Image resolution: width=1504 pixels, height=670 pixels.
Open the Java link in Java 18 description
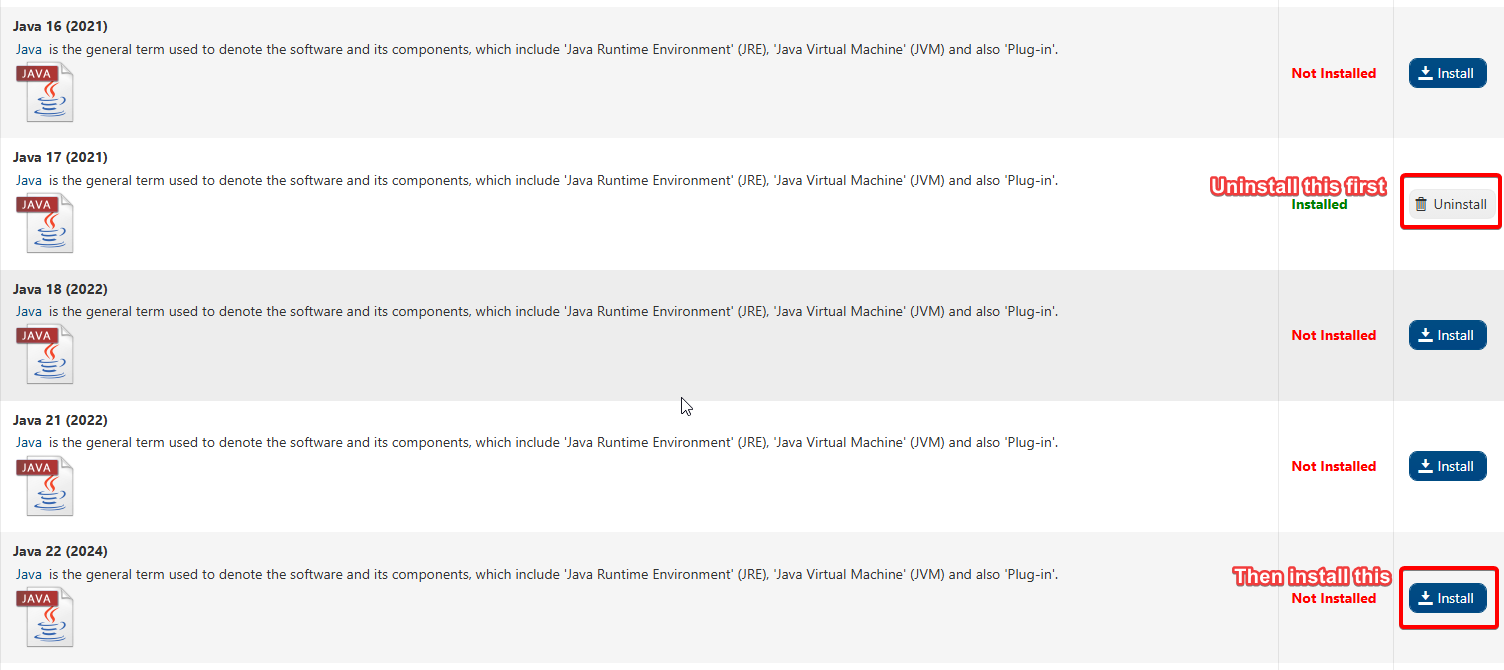(x=29, y=312)
